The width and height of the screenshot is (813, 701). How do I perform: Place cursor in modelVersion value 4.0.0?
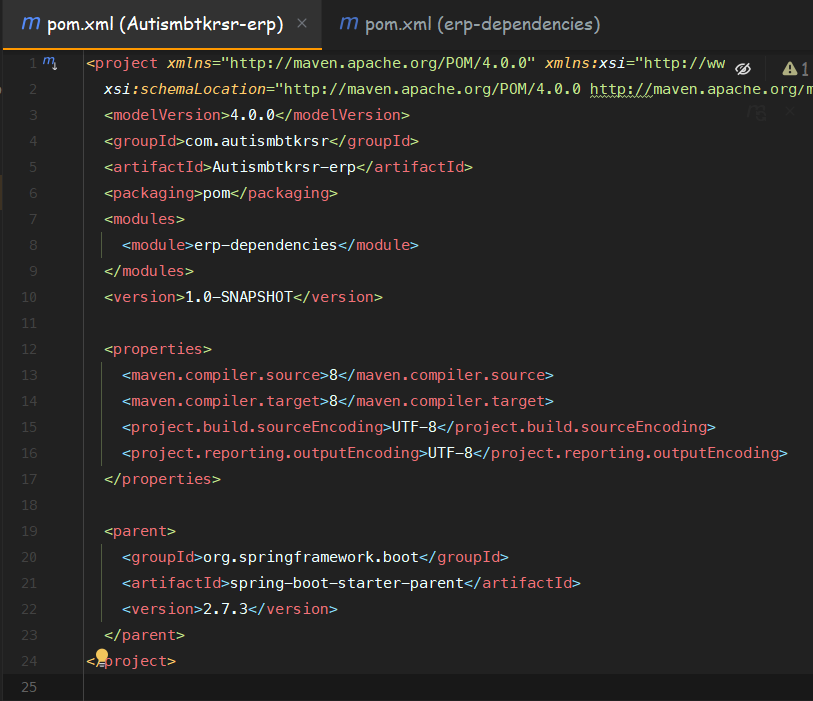pyautogui.click(x=253, y=115)
